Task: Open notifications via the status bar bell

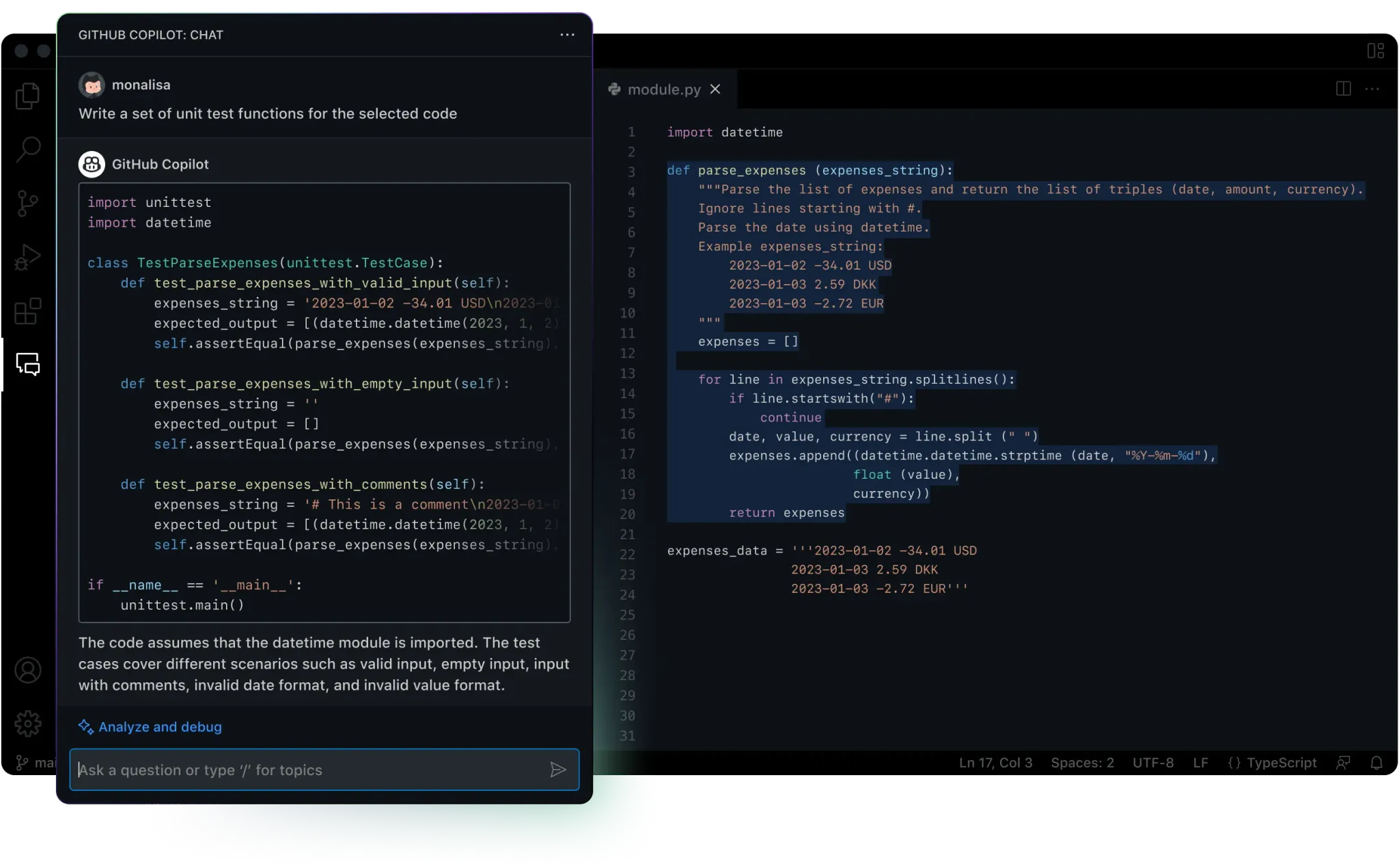Action: click(1376, 763)
